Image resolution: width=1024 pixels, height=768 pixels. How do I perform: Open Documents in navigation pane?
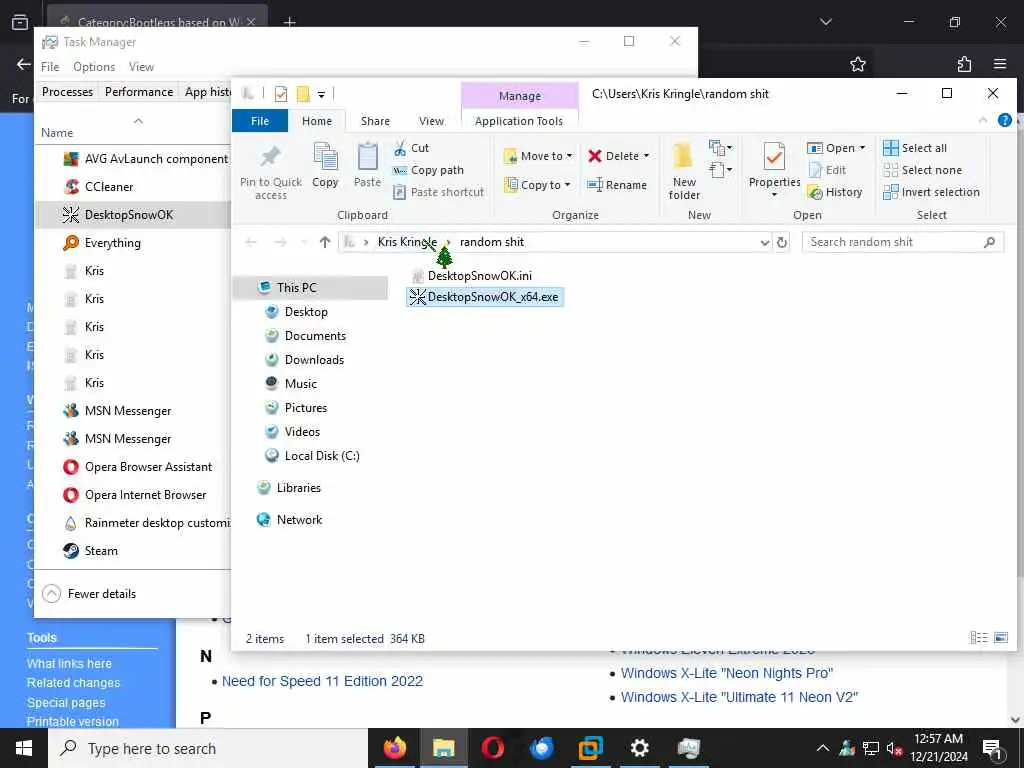(315, 336)
